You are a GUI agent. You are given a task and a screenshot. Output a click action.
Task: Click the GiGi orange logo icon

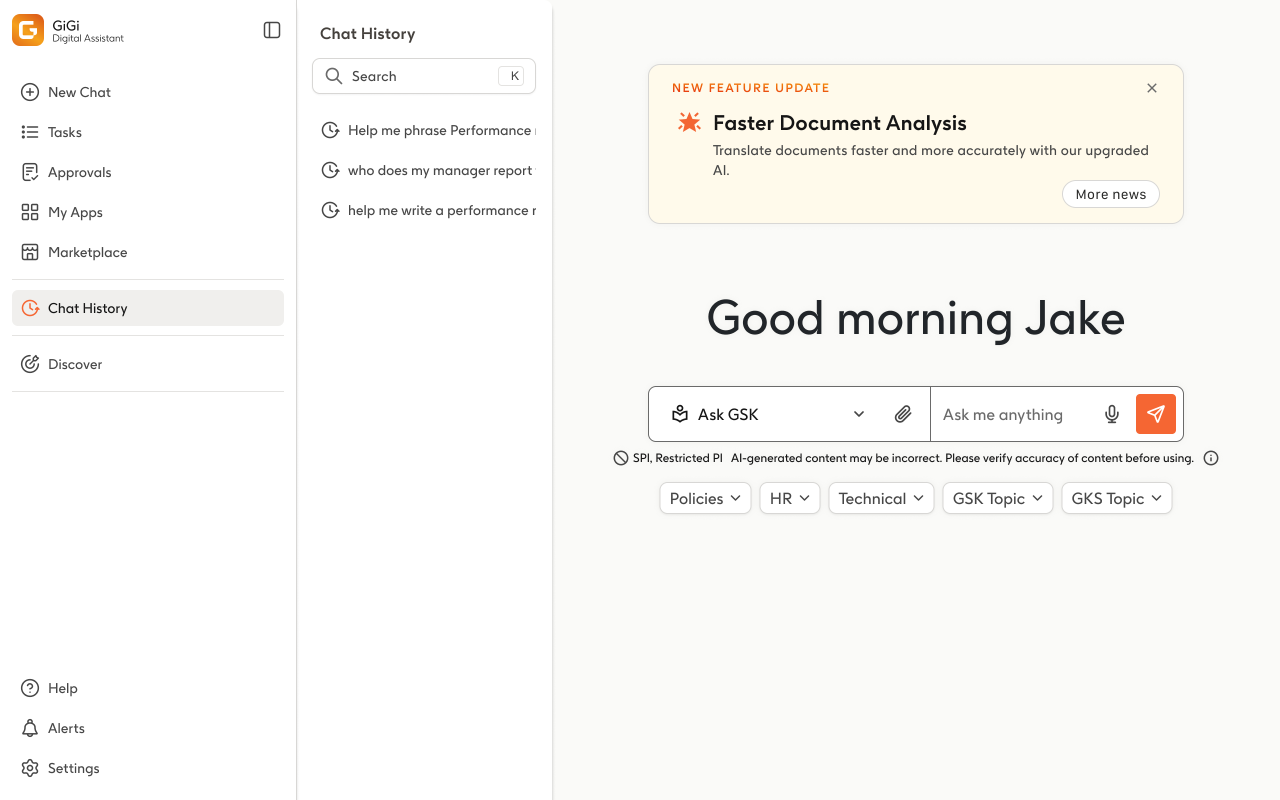click(x=28, y=30)
